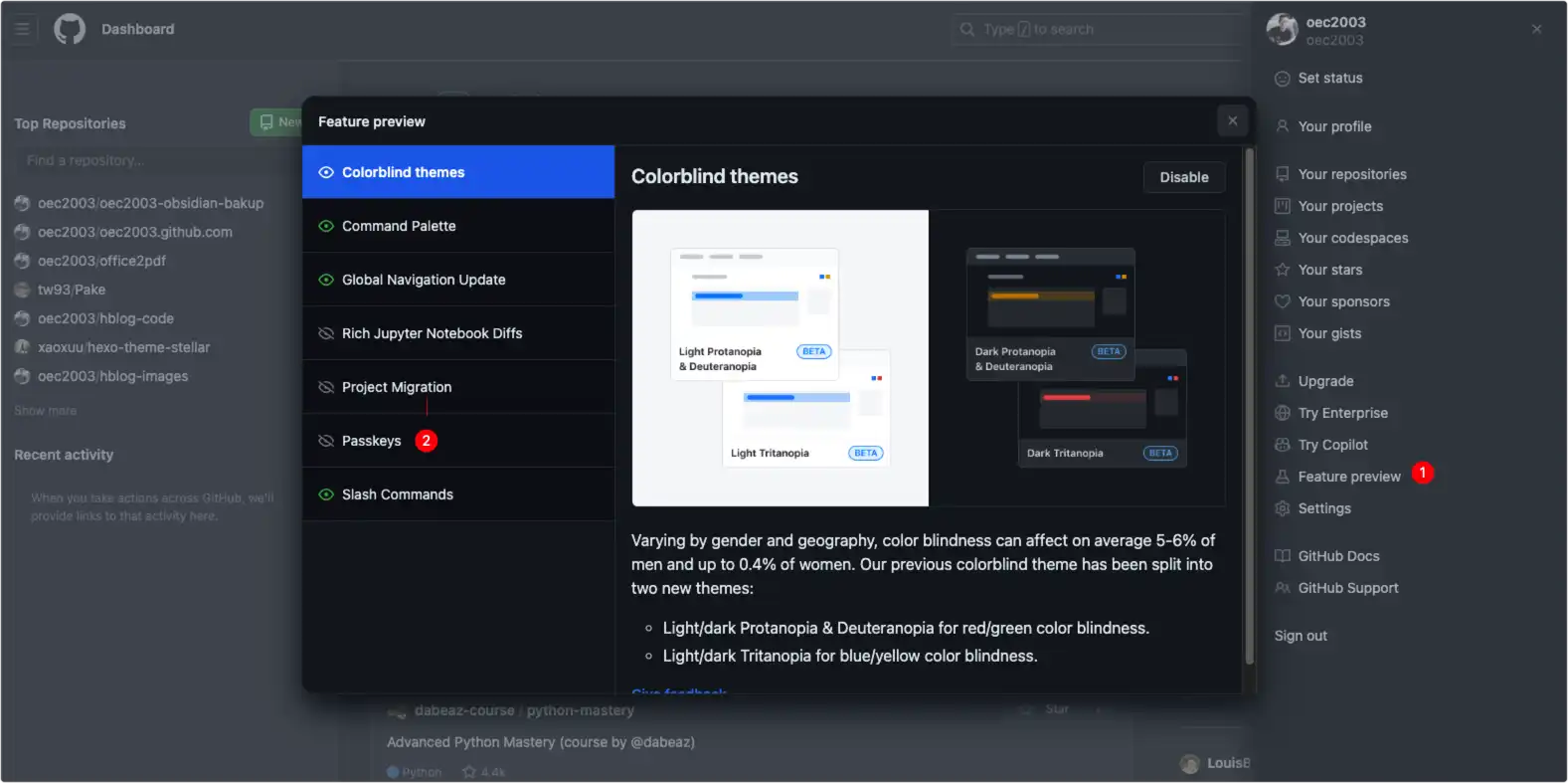Click the upload icon beside Upgrade
The height and width of the screenshot is (783, 1568).
(1283, 381)
